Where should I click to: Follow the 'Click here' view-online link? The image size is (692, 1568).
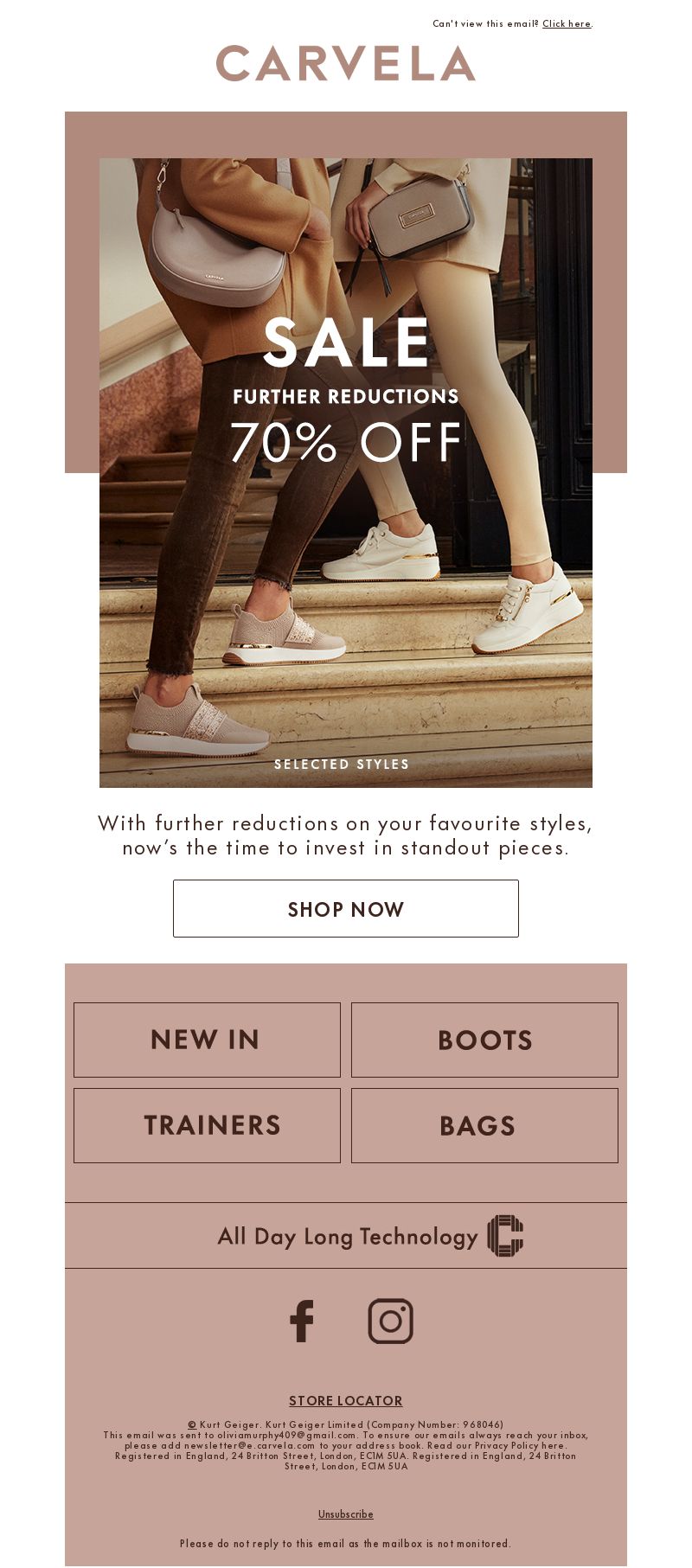point(567,23)
